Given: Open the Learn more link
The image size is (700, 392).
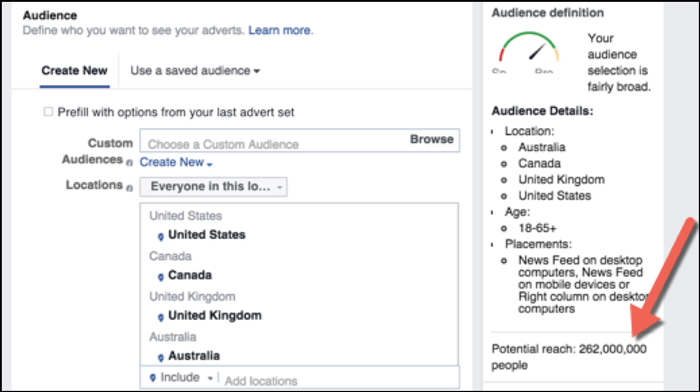Looking at the screenshot, I should pos(279,30).
